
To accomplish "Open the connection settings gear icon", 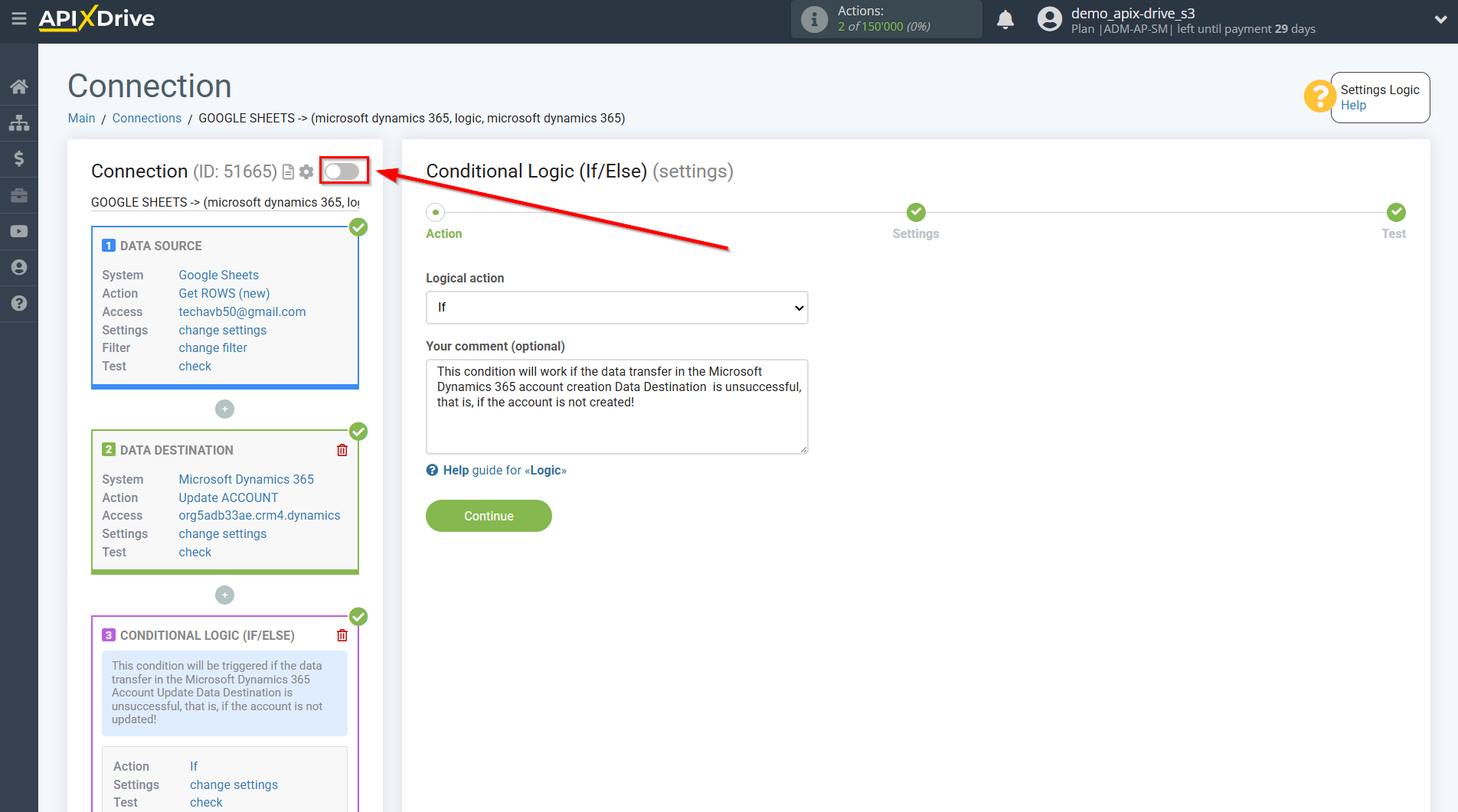I will pos(306,172).
